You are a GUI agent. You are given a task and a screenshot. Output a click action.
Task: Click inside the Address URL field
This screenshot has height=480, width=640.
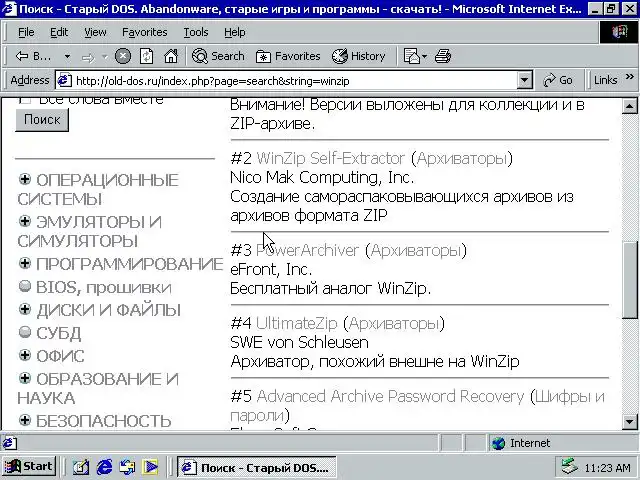tap(294, 81)
